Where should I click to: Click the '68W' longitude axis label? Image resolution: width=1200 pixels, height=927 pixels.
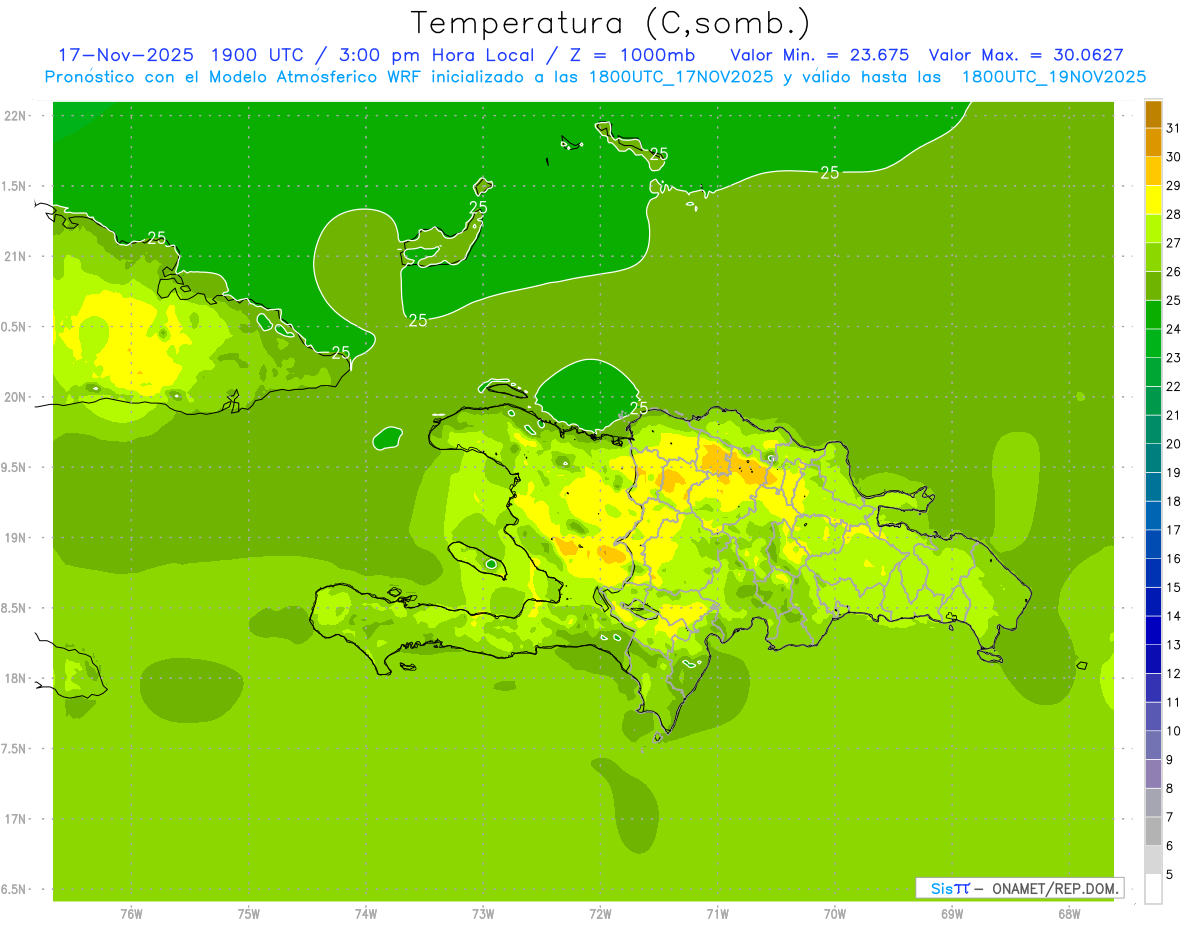pyautogui.click(x=1069, y=914)
